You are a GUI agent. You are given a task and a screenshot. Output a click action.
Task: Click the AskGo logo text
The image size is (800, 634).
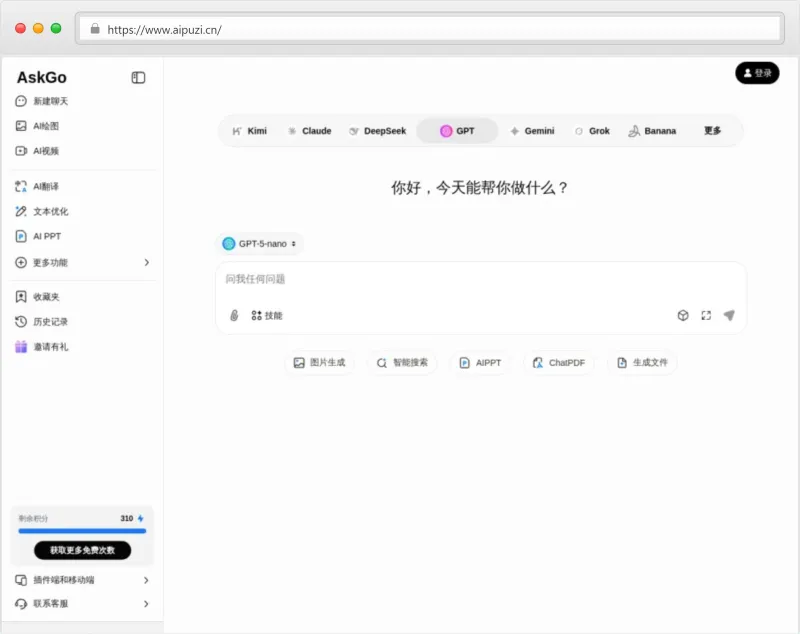click(x=42, y=78)
